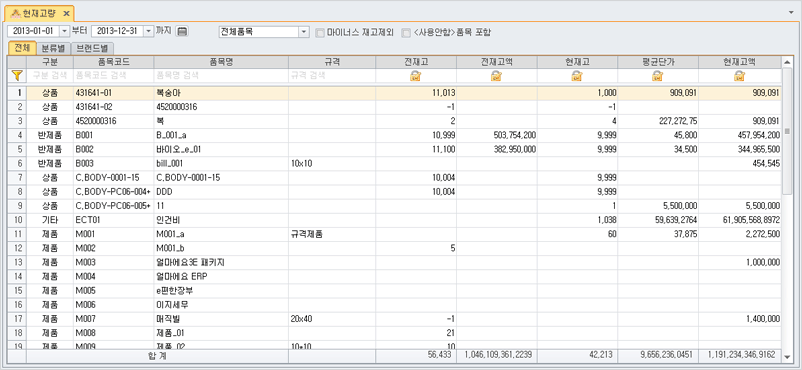The height and width of the screenshot is (370, 802).
Task: Click scrollbar down arrow of the grid
Action: pos(786,356)
